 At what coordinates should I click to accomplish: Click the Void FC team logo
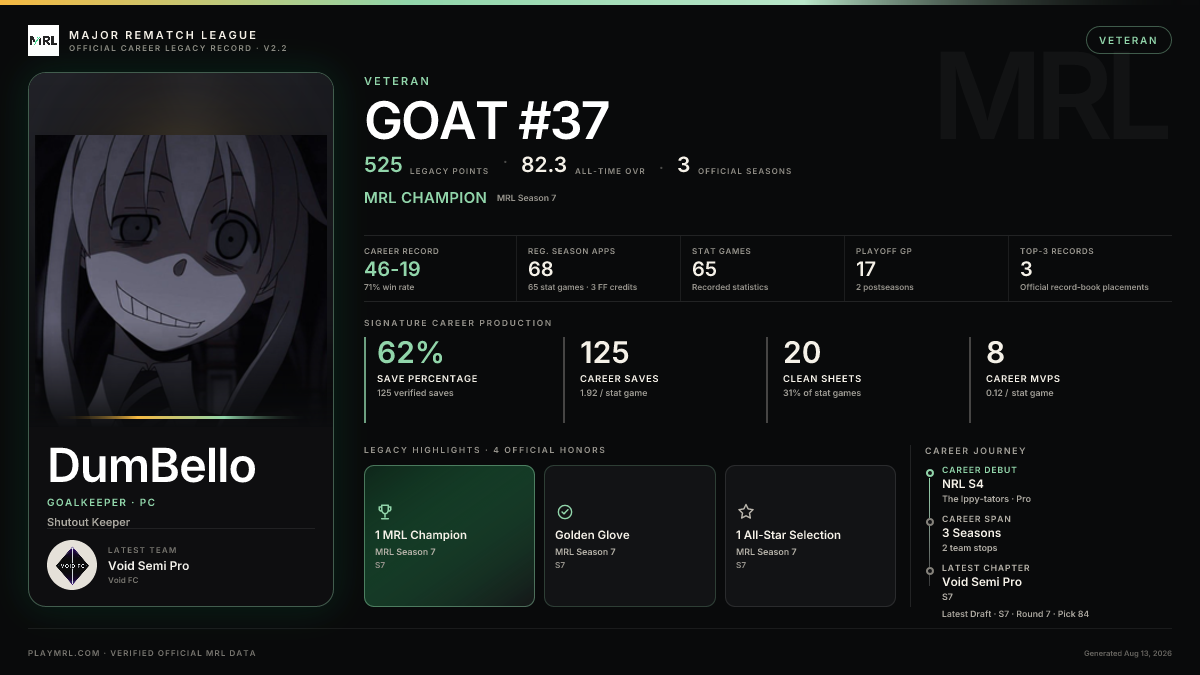tap(72, 565)
